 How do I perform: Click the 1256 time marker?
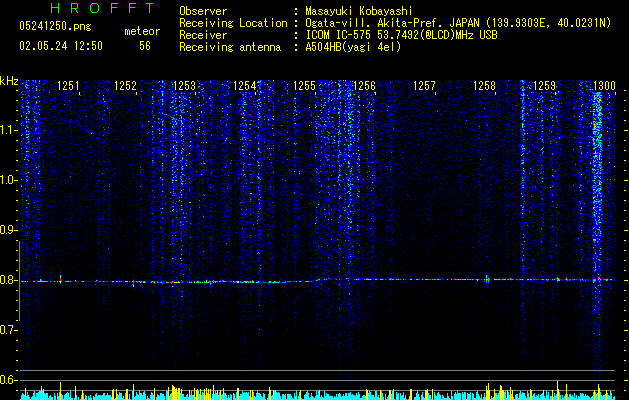click(x=364, y=86)
